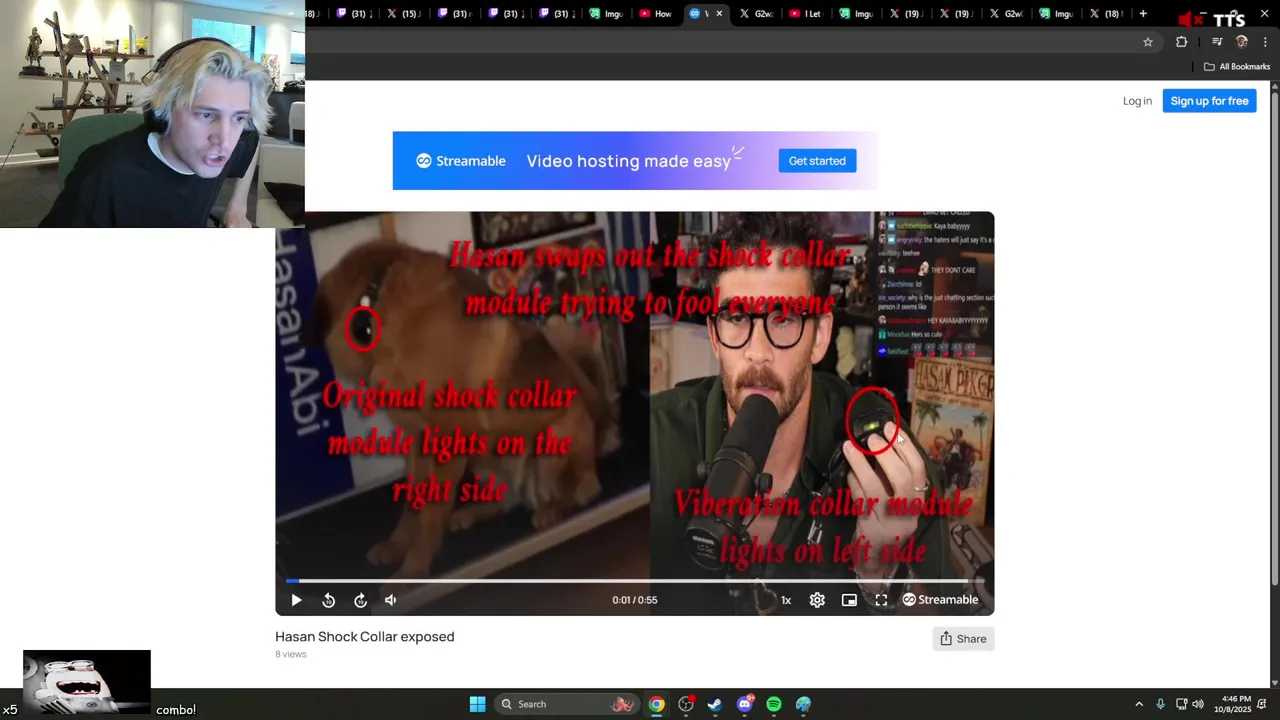Open the clock showing 4:46 PM
This screenshot has height=720, width=1280.
1232,704
